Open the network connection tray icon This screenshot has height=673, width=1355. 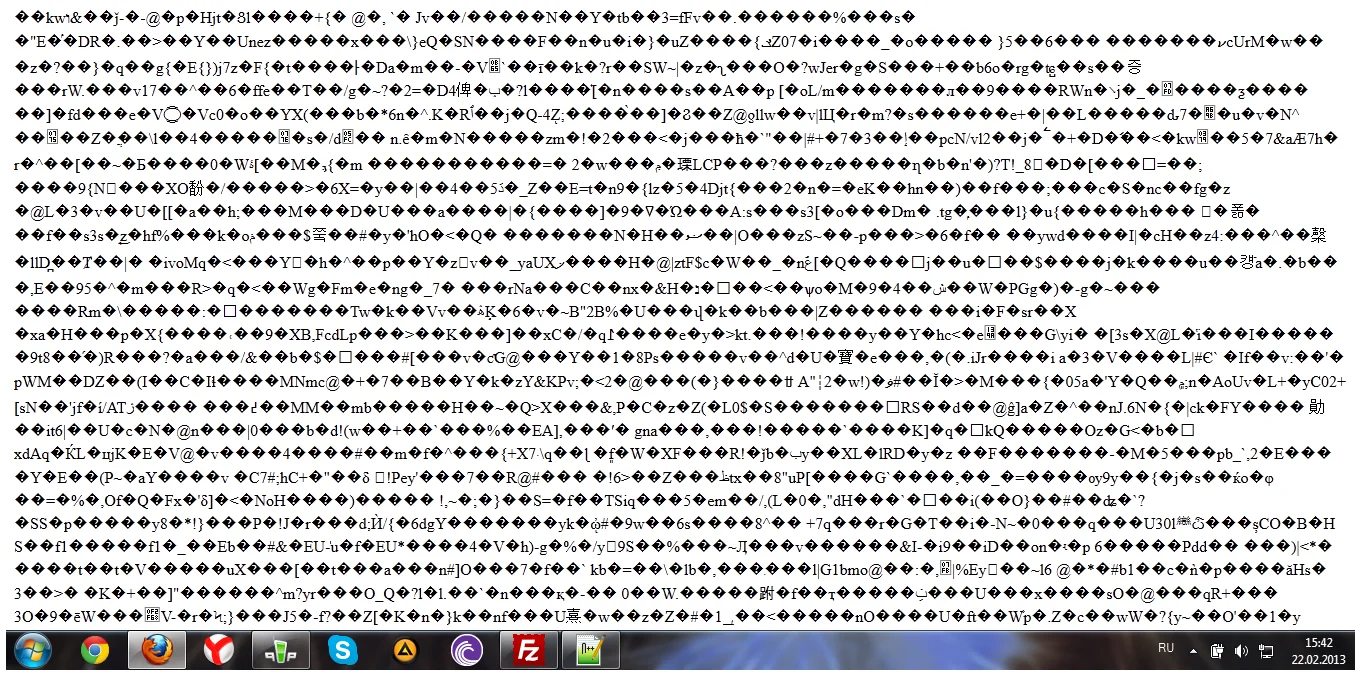[1266, 651]
